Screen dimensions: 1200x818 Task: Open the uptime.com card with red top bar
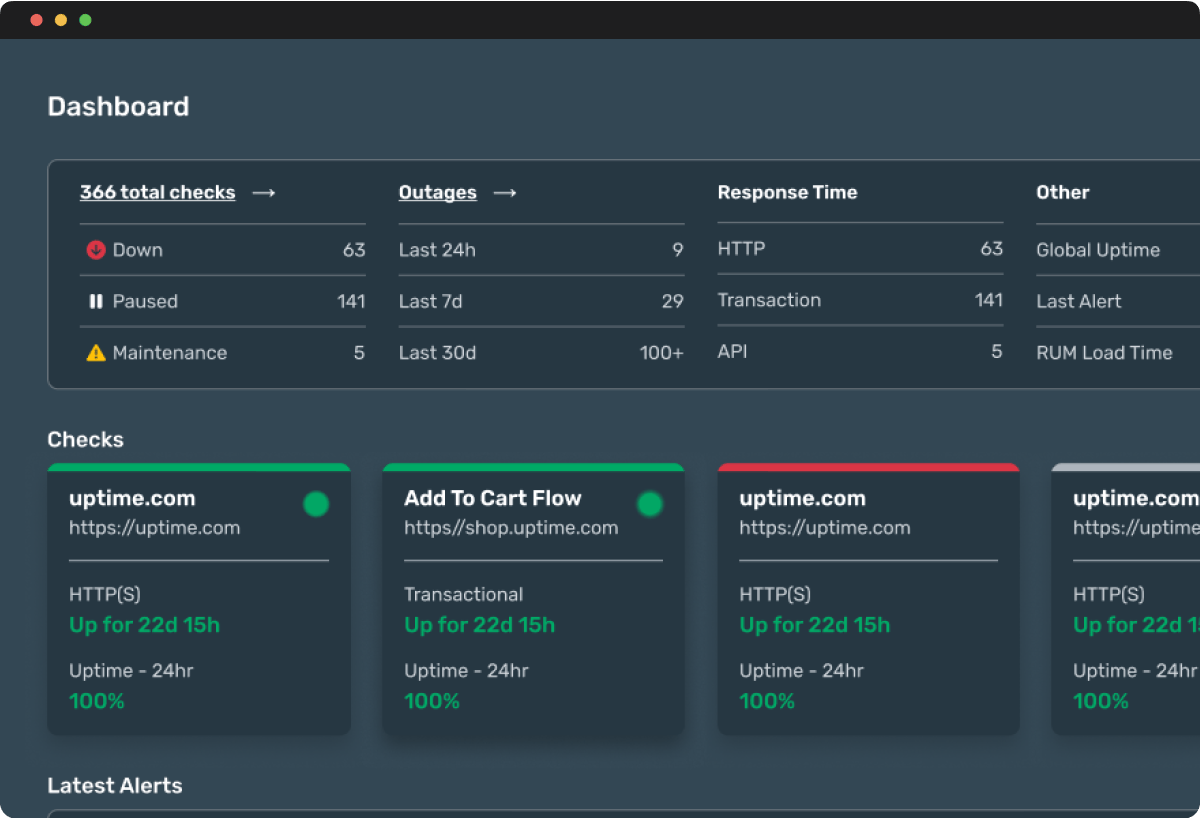(x=802, y=498)
